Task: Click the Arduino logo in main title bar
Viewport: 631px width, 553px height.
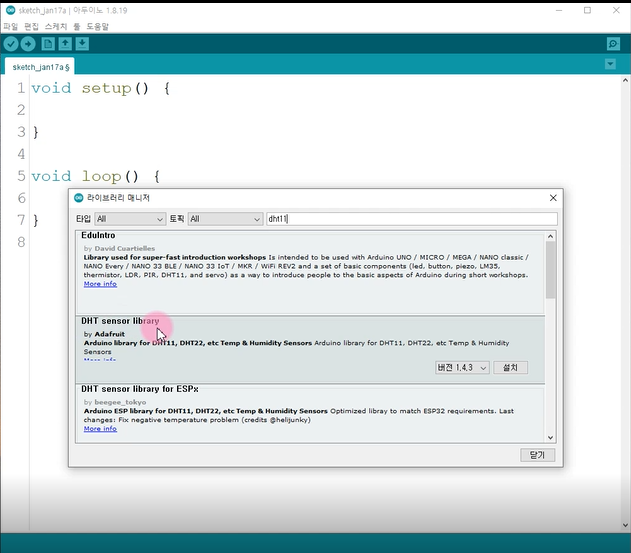Action: (10, 10)
